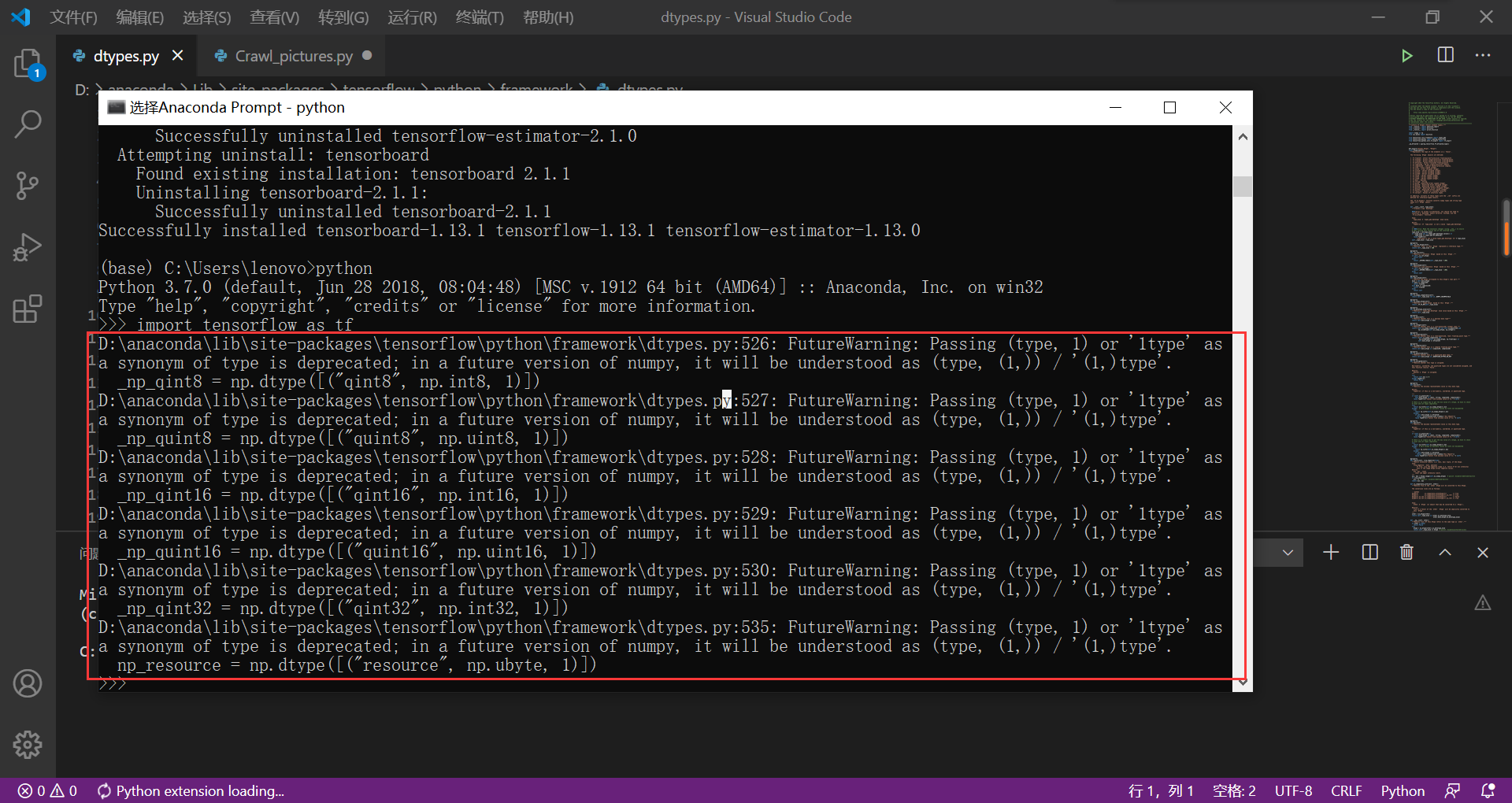This screenshot has height=803, width=1512.
Task: Create a new terminal with plus icon
Action: [x=1331, y=553]
